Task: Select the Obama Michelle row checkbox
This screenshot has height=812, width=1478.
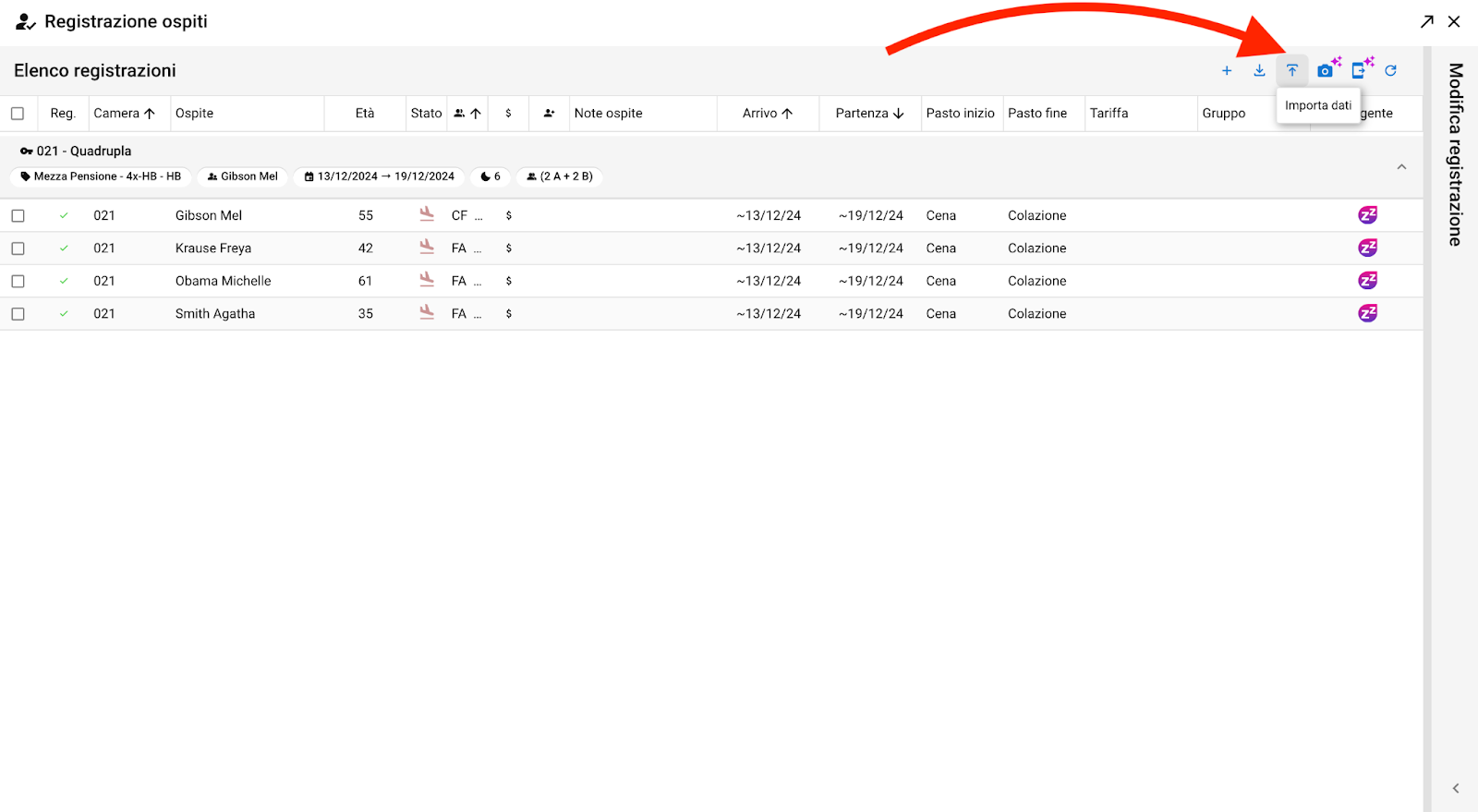Action: (x=18, y=281)
